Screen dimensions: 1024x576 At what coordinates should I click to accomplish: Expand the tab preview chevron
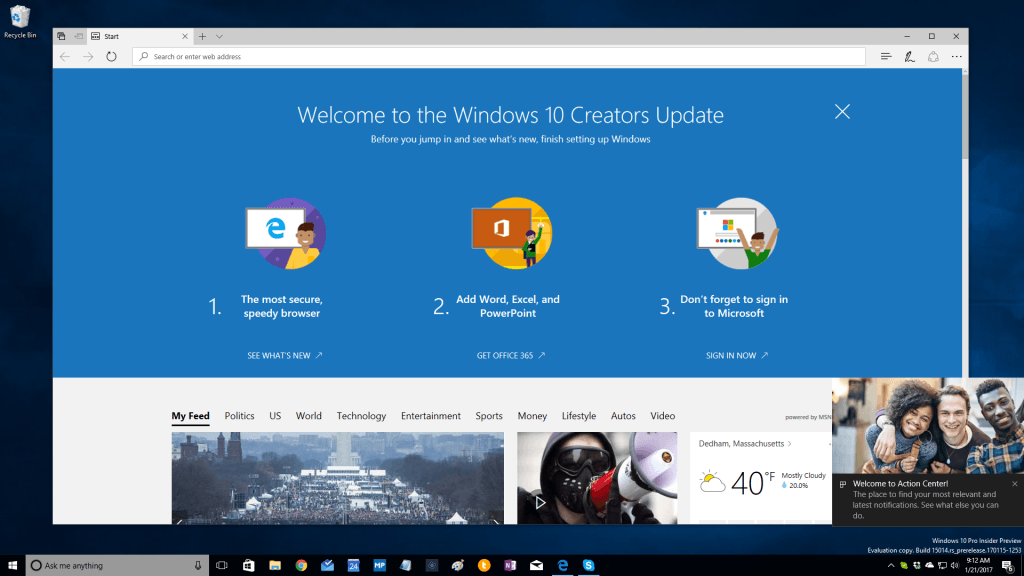coord(219,36)
